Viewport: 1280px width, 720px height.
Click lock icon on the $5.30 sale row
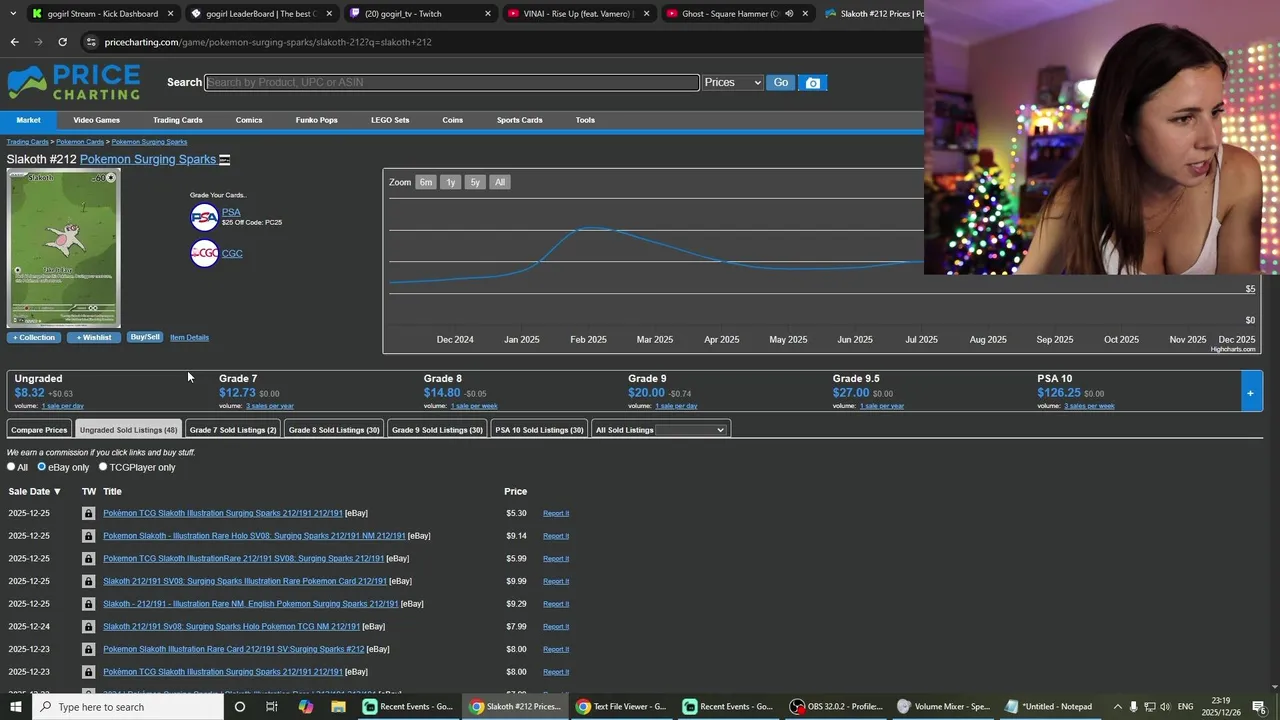[x=88, y=513]
